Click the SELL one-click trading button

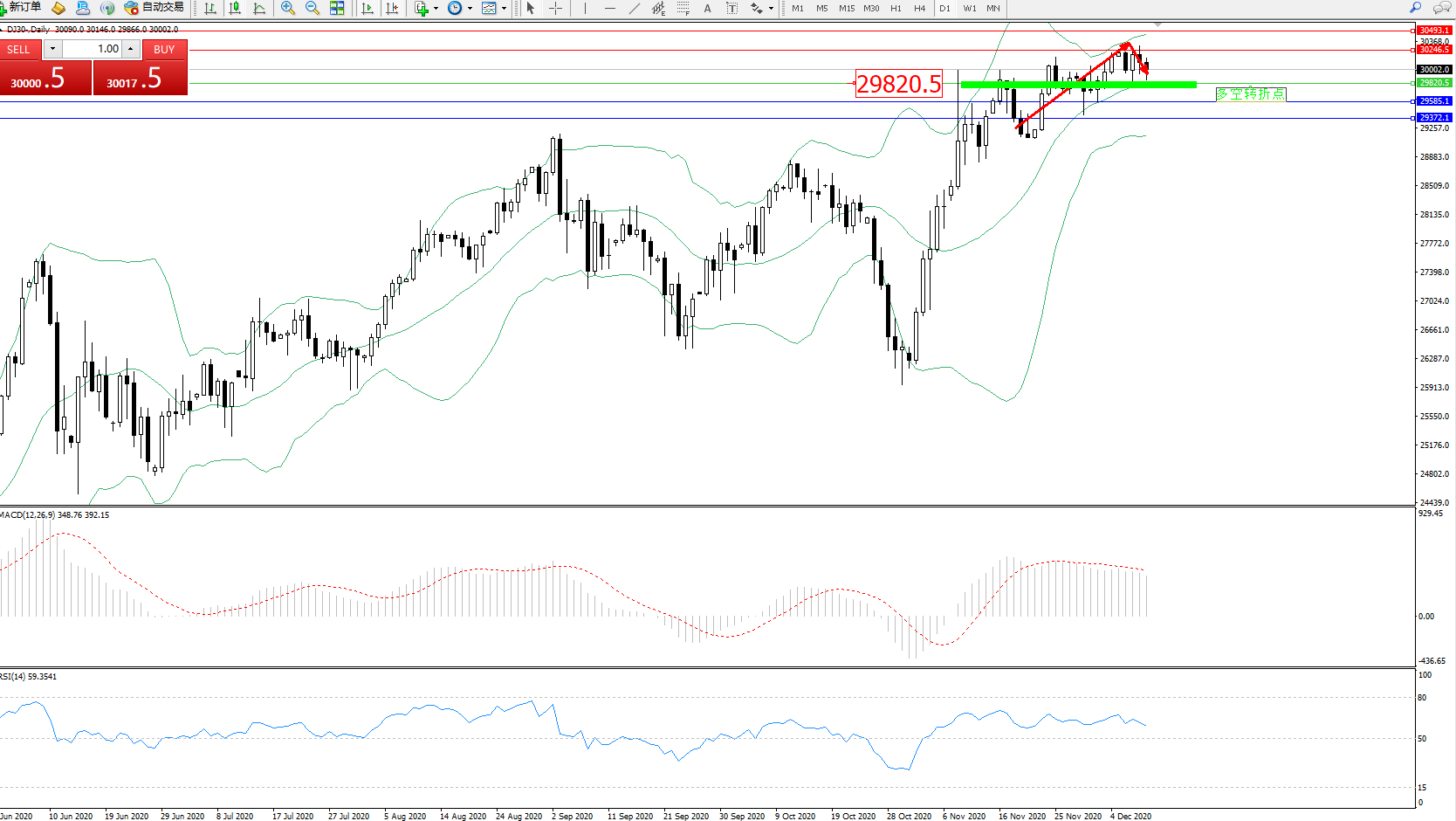pos(19,50)
